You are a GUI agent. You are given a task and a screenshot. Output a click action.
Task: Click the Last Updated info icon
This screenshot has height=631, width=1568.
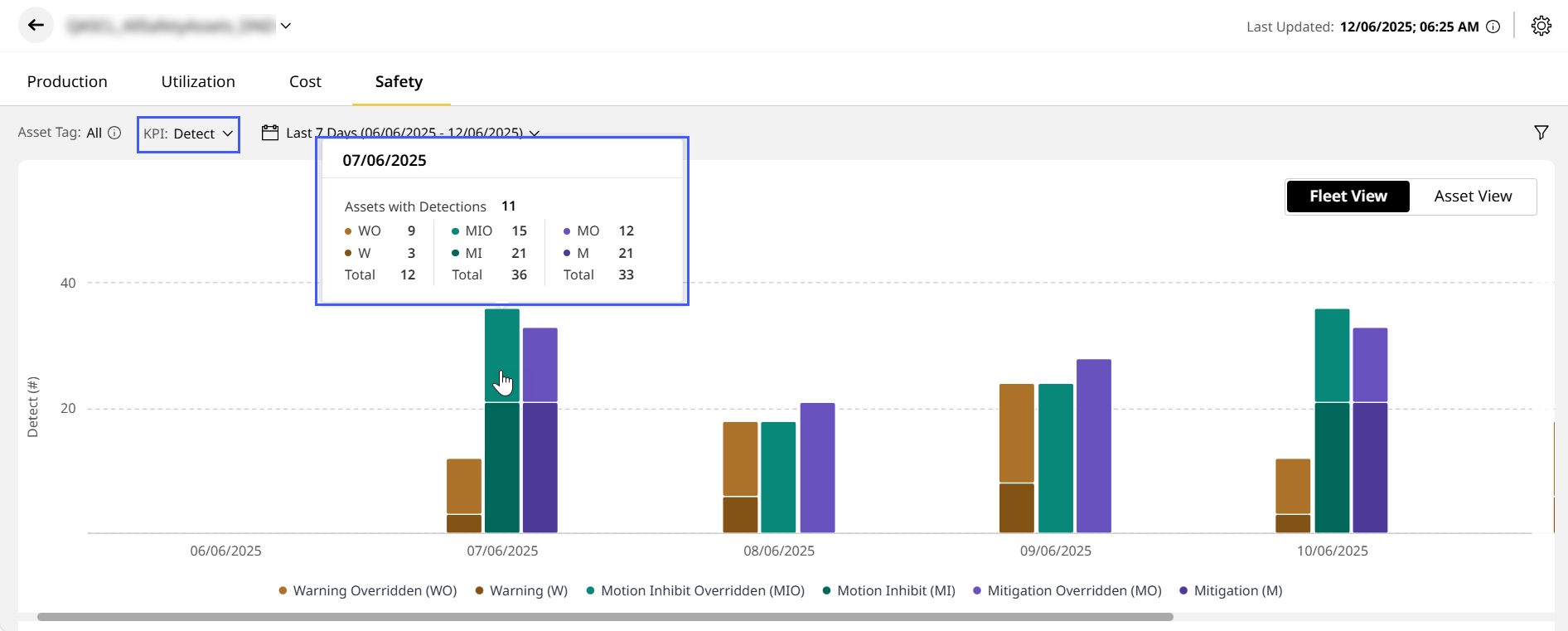[x=1493, y=27]
